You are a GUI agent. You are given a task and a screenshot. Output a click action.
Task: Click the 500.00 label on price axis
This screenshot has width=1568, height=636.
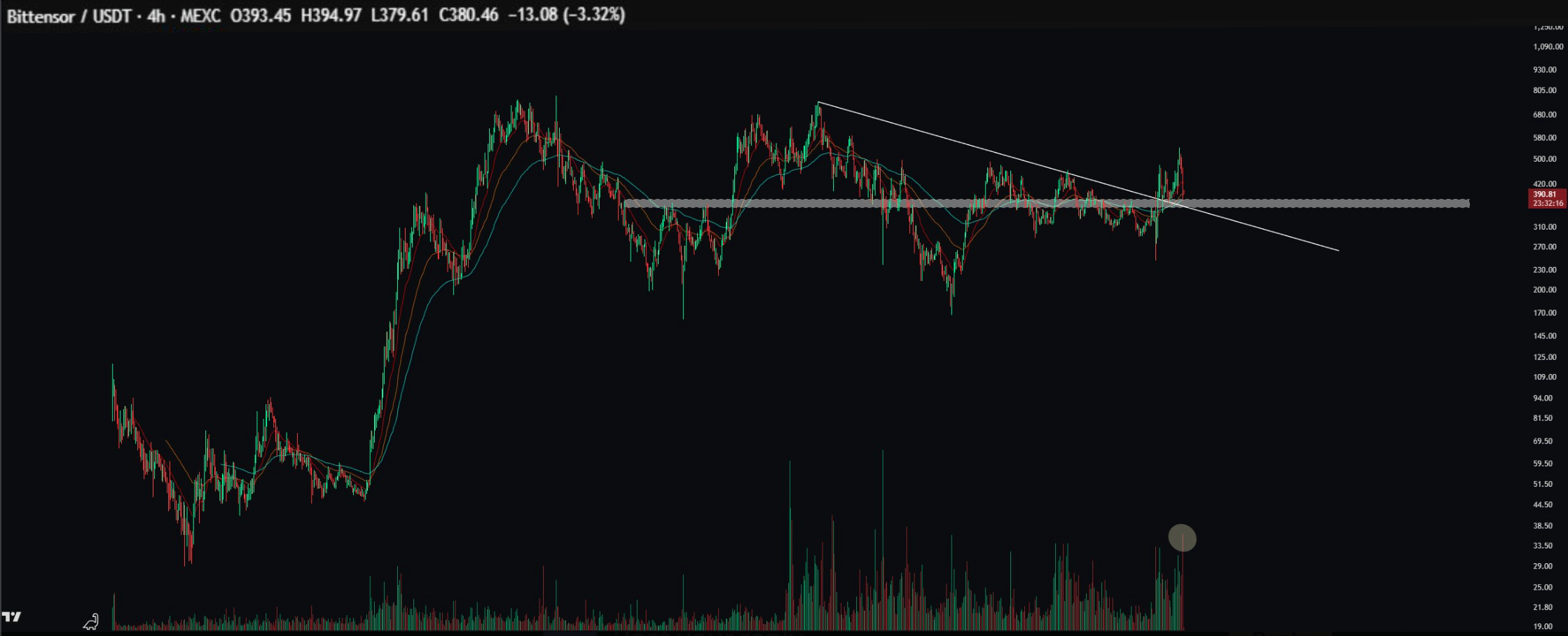pyautogui.click(x=1544, y=159)
